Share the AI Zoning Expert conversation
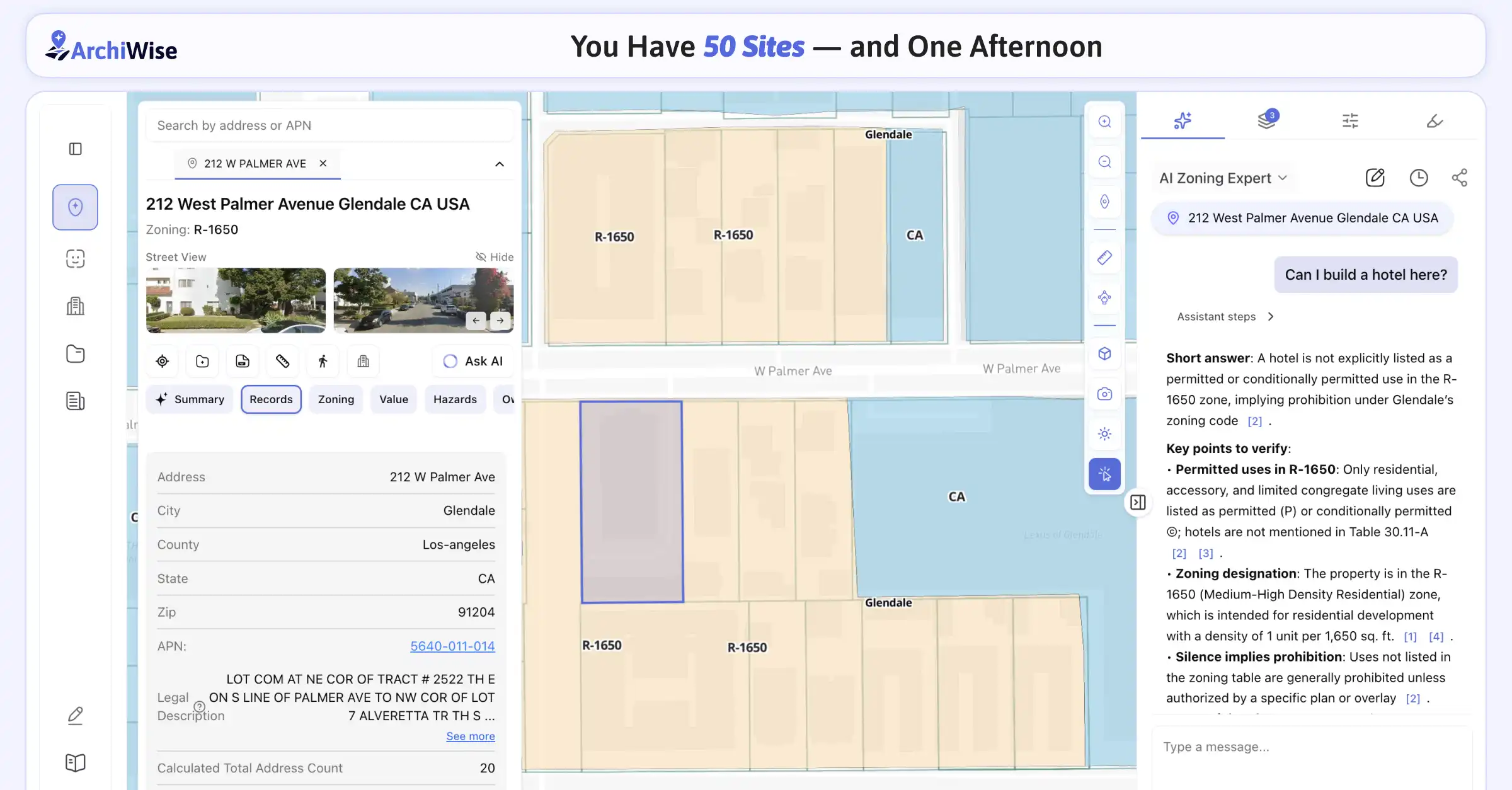The width and height of the screenshot is (1512, 790). pyautogui.click(x=1460, y=177)
